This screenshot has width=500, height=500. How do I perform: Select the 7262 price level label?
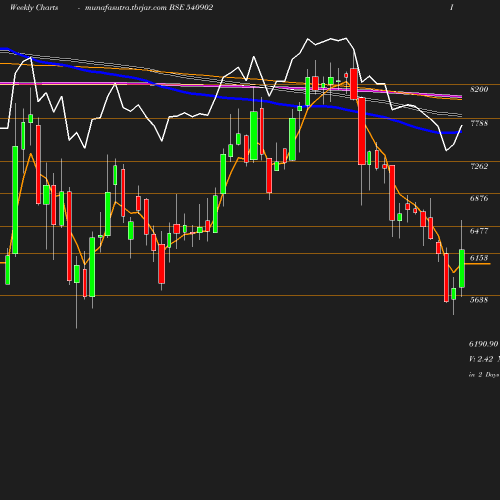(x=479, y=166)
